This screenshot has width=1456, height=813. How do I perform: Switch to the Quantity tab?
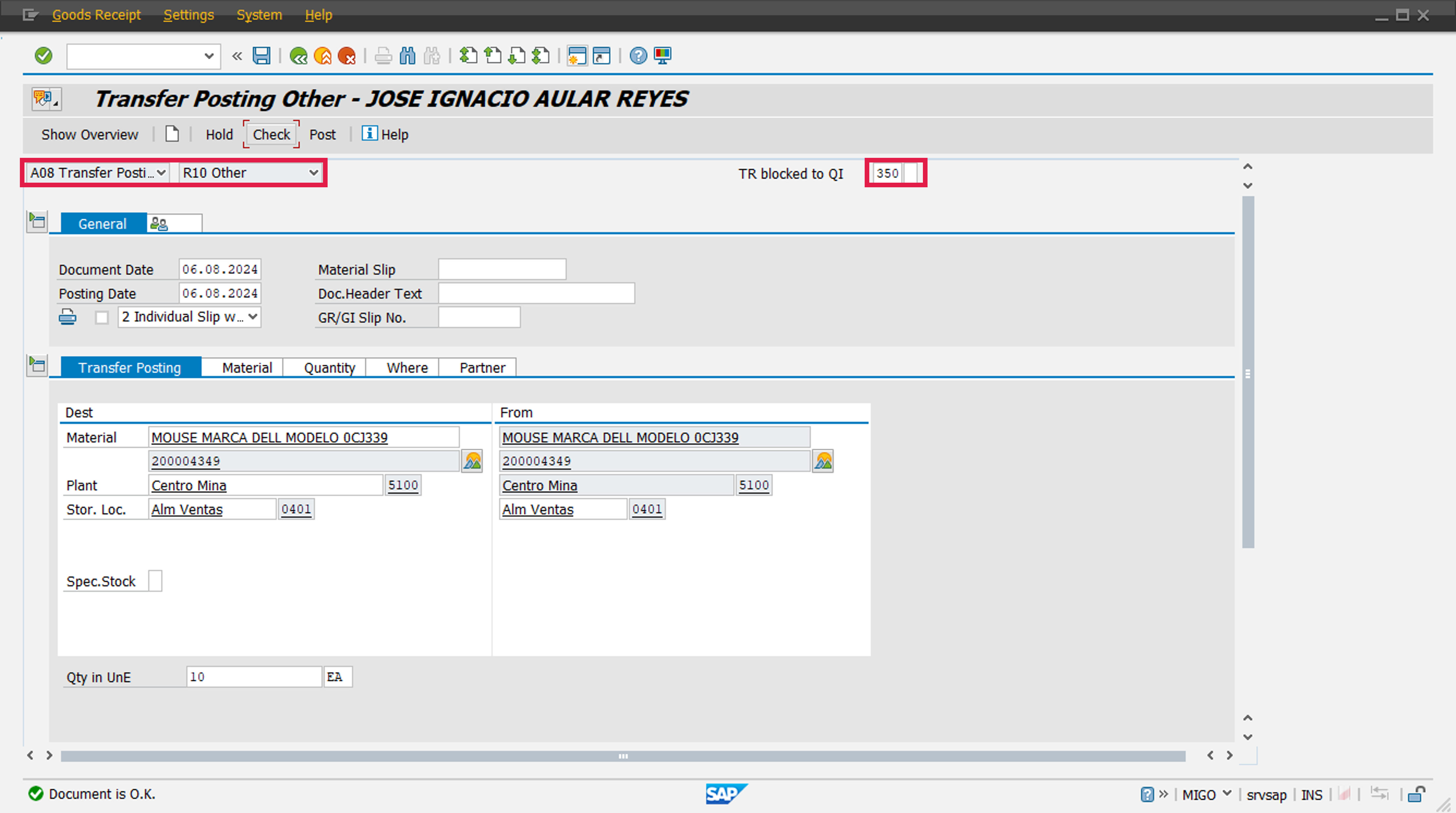(x=329, y=368)
